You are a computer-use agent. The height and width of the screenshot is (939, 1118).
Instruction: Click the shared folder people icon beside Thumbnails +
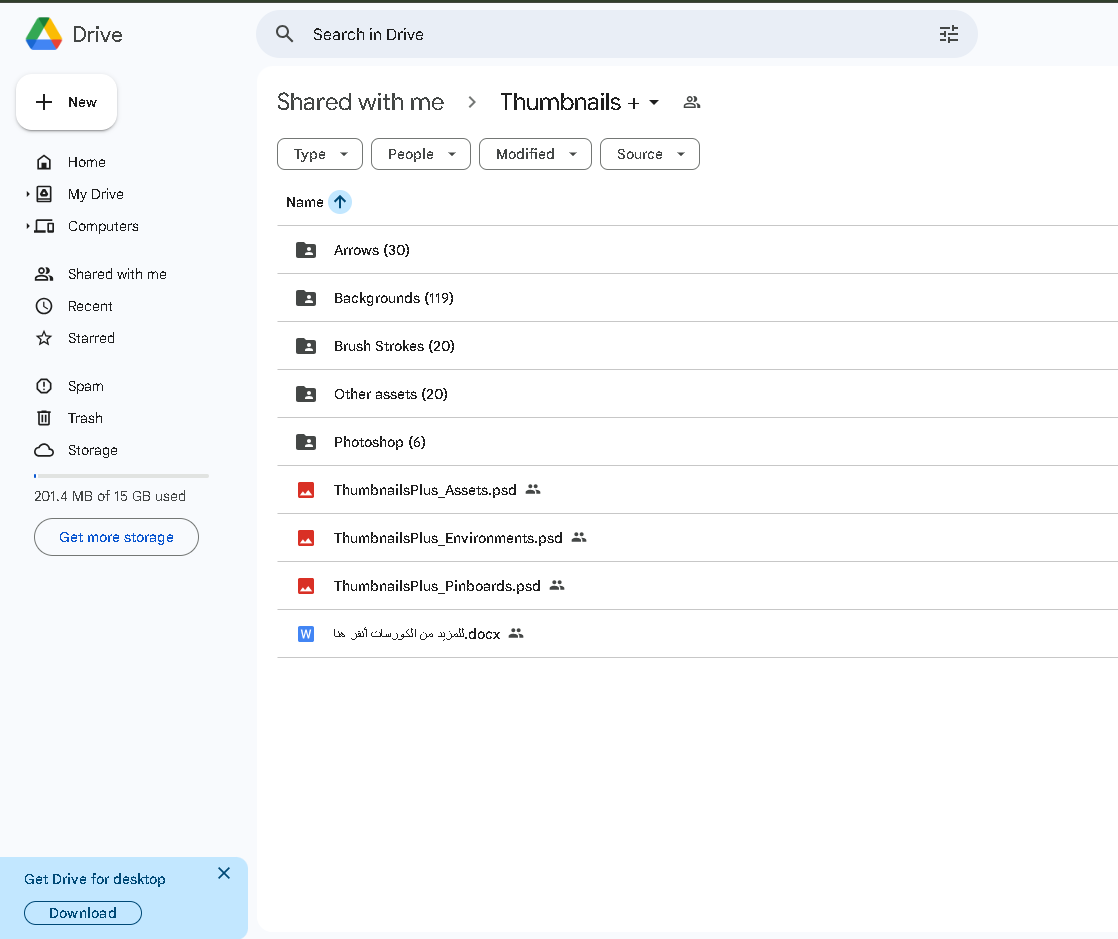(x=692, y=102)
